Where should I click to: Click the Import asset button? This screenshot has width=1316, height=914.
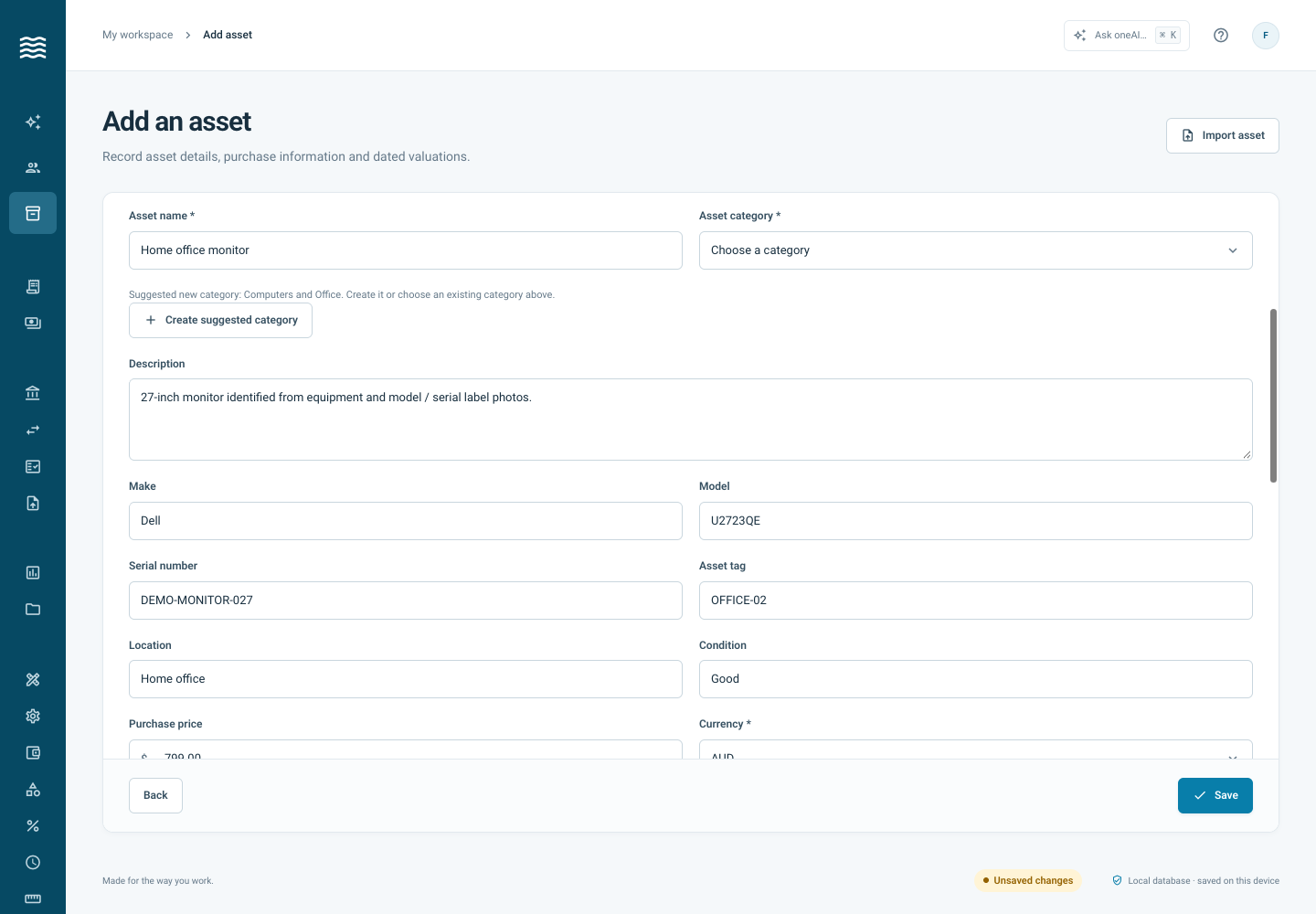[x=1223, y=135]
